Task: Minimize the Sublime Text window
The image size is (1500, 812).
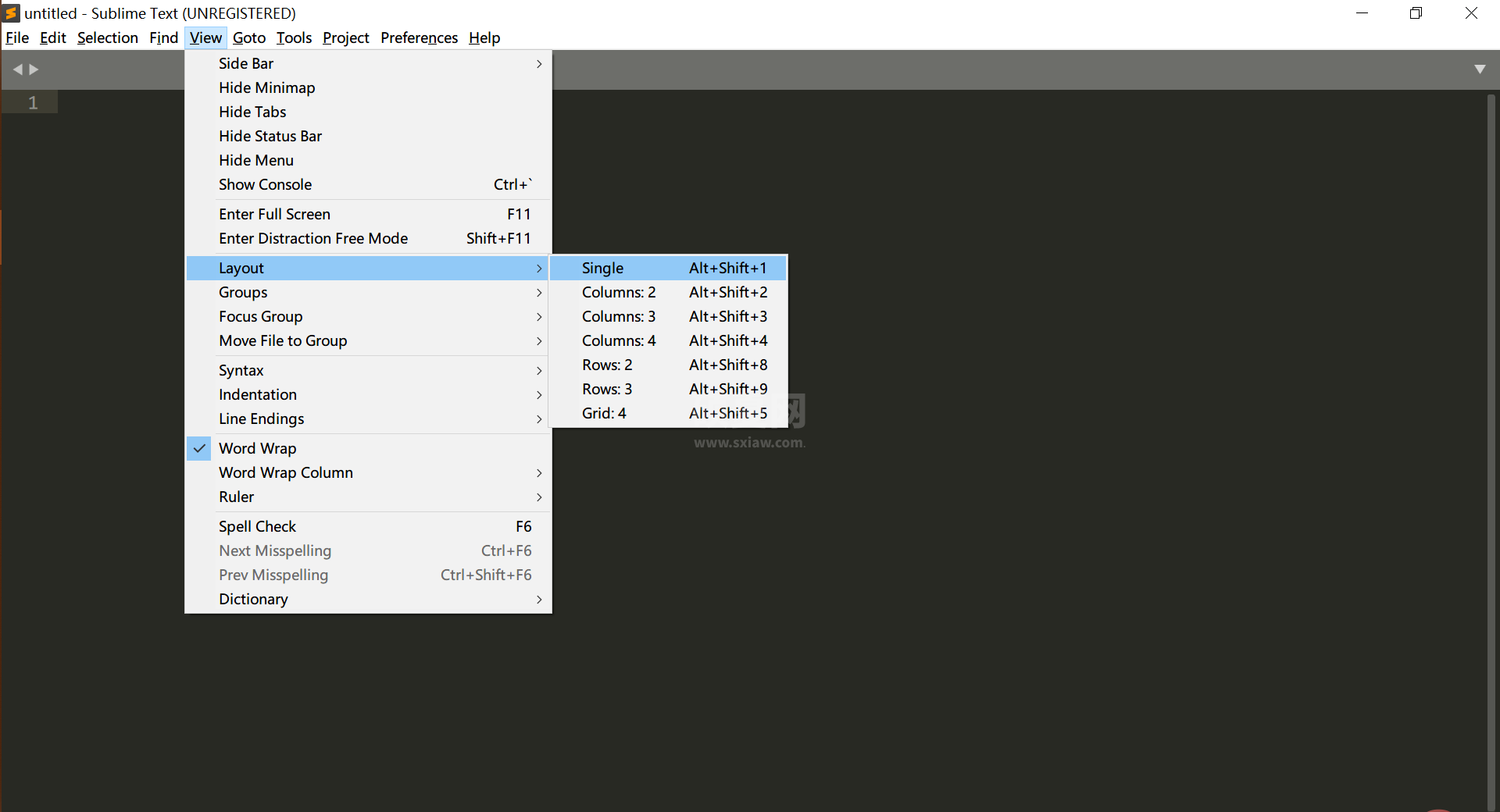Action: coord(1362,13)
